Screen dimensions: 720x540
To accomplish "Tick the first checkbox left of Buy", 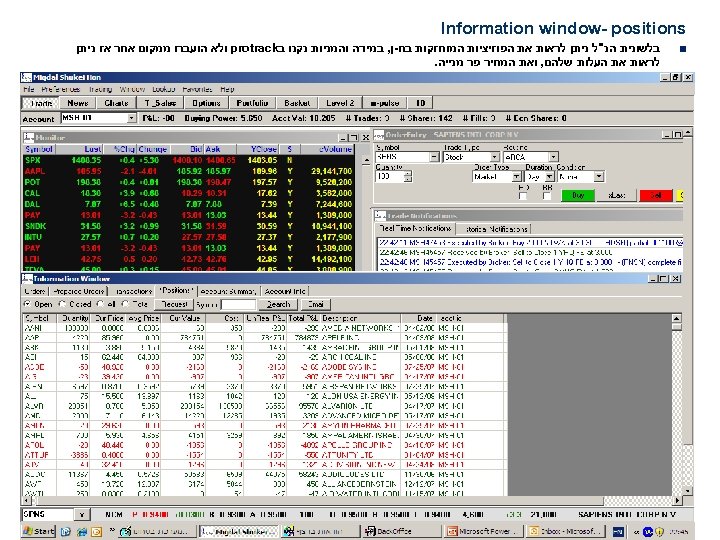I will click(x=523, y=196).
